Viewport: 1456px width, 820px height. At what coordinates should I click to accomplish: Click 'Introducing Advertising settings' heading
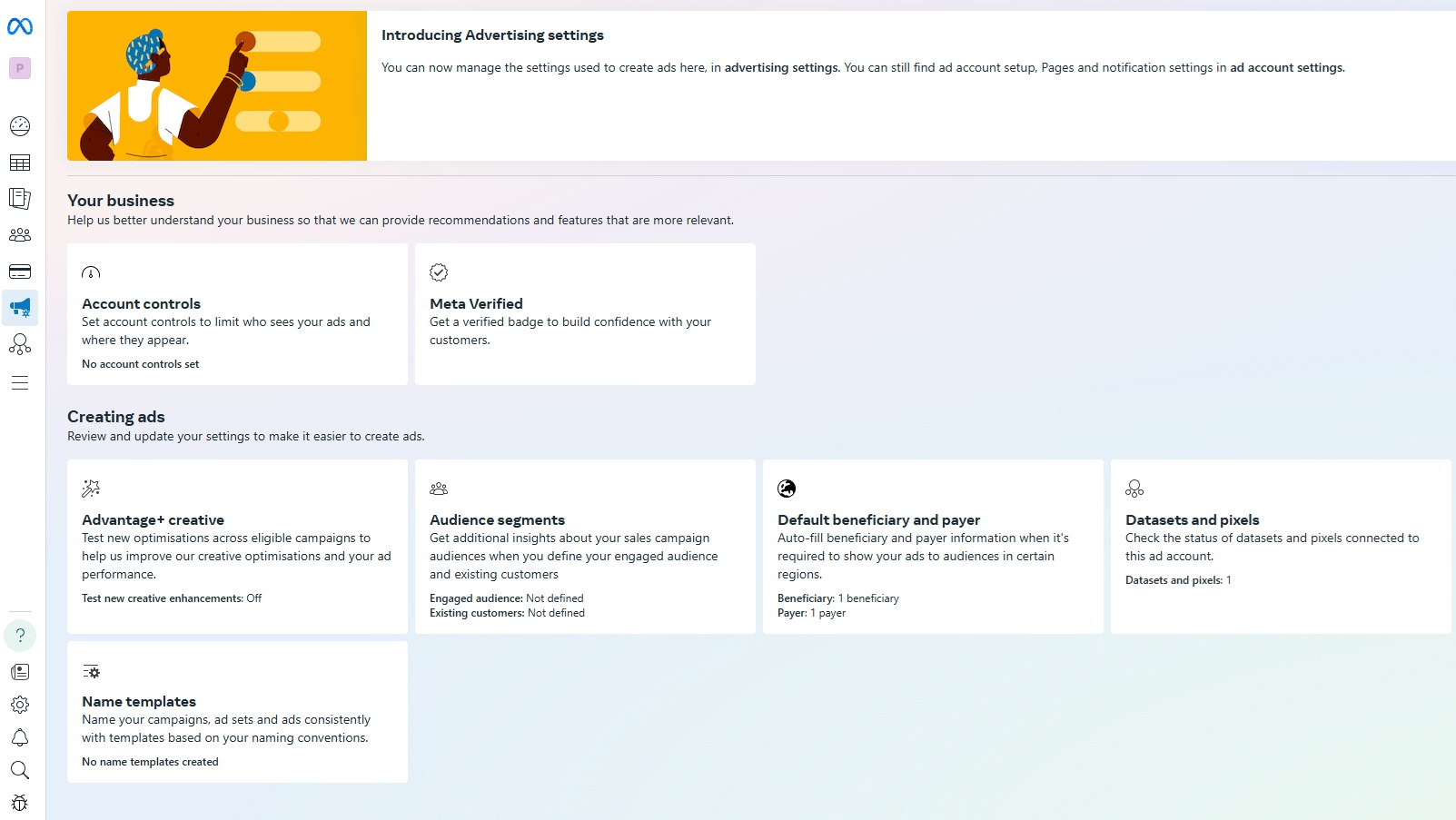492,35
